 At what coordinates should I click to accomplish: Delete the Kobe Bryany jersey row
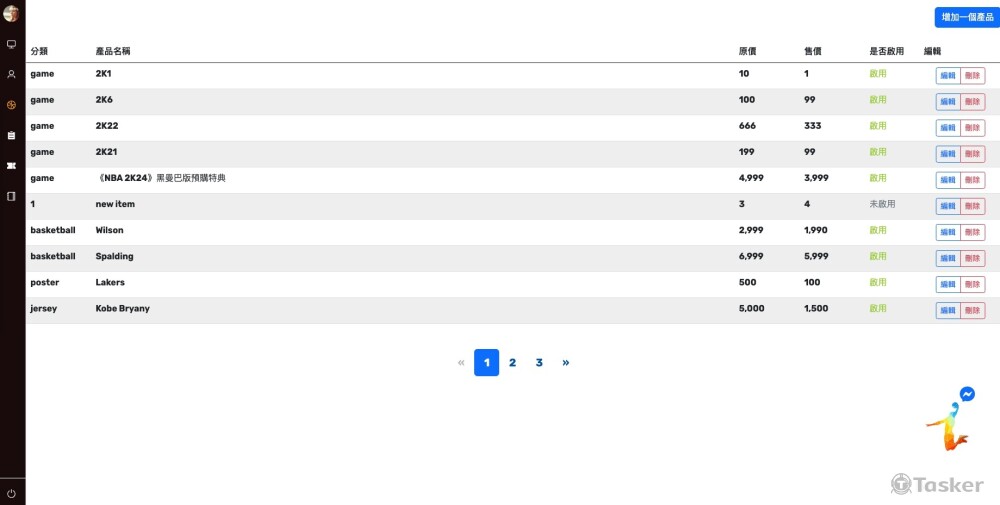tap(973, 310)
